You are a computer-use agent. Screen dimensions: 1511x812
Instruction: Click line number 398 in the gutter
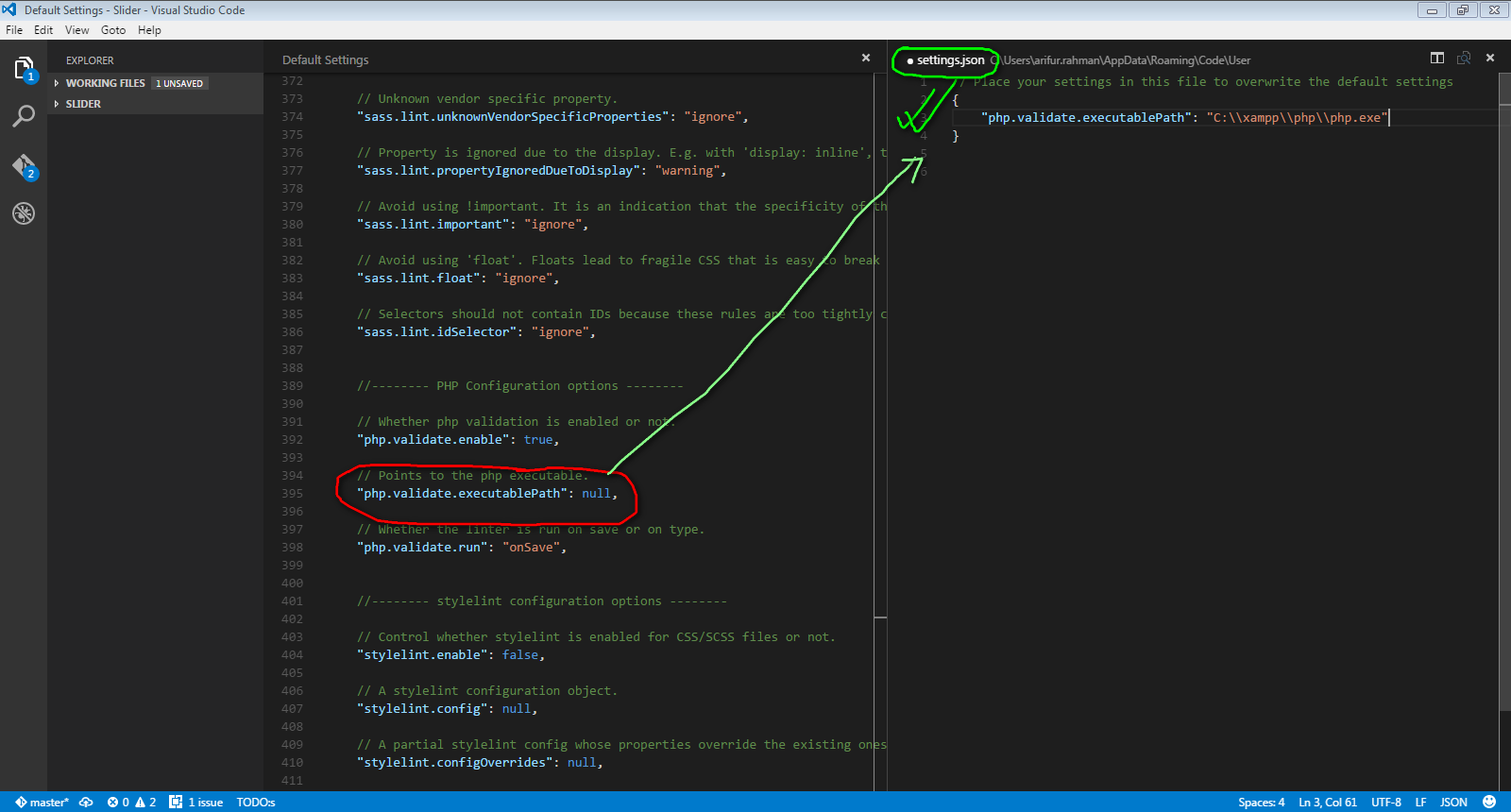292,548
